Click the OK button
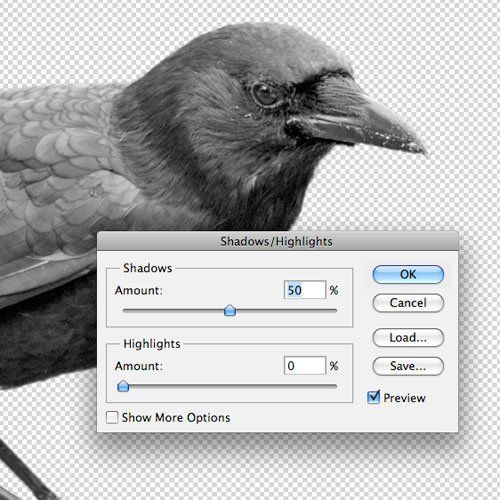This screenshot has width=500, height=500. pos(408,274)
